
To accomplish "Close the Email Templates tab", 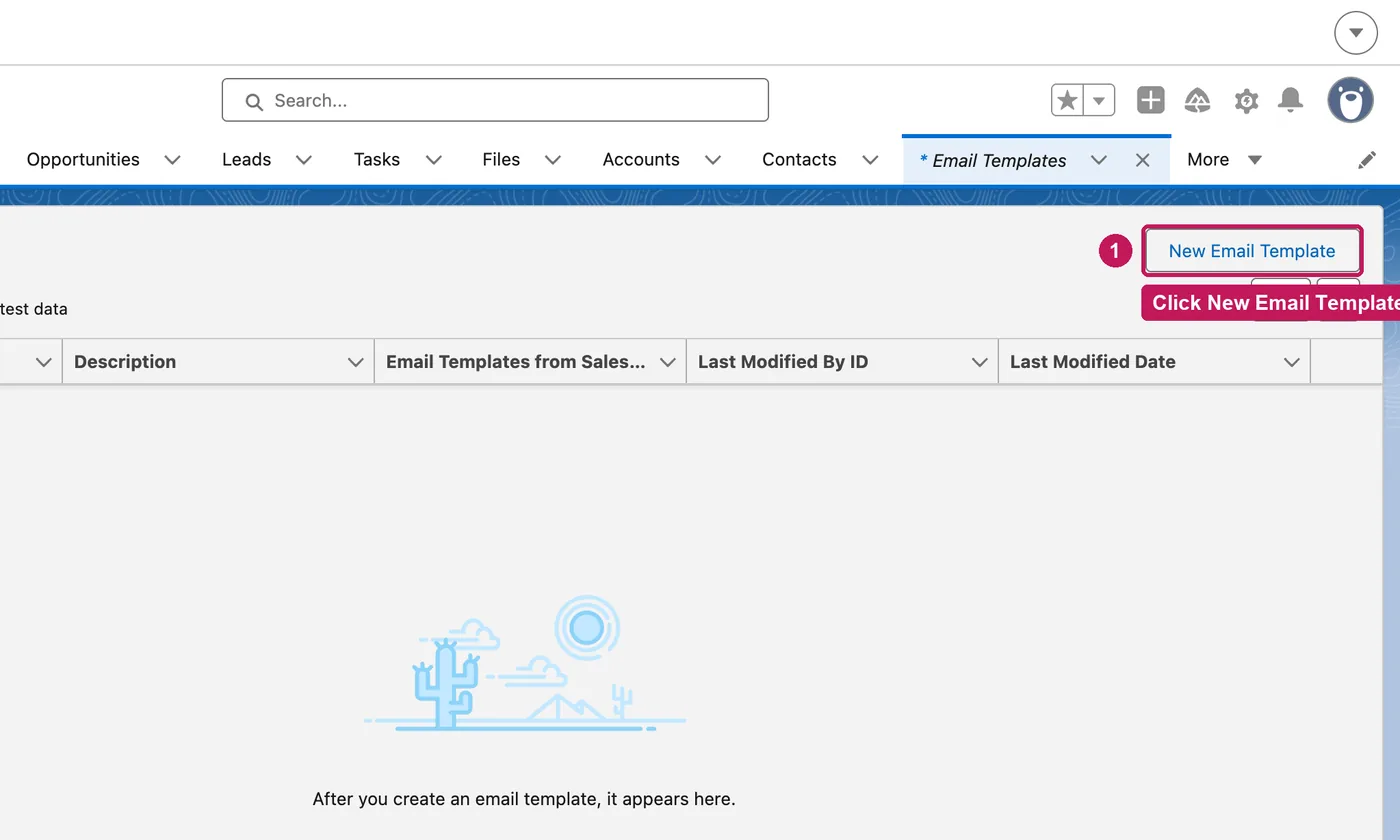I will click(1143, 160).
